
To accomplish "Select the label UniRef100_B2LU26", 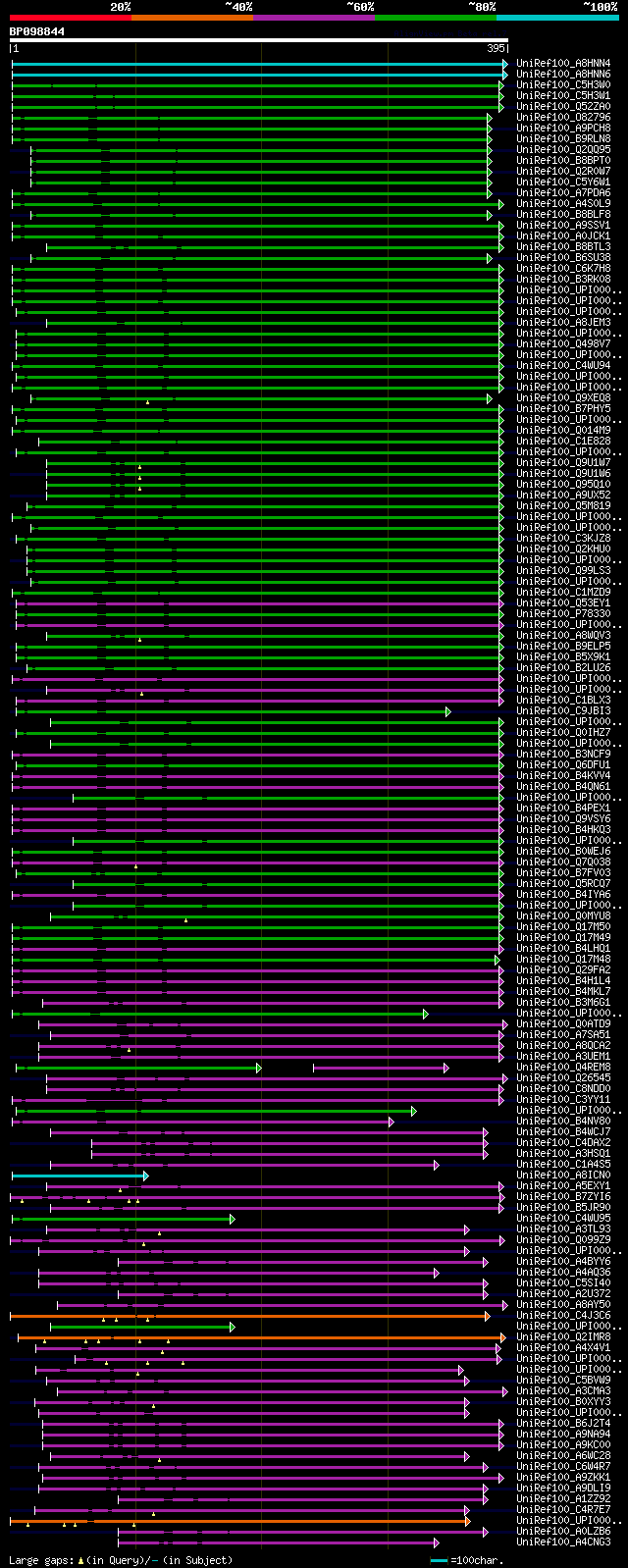I will tap(563, 667).
